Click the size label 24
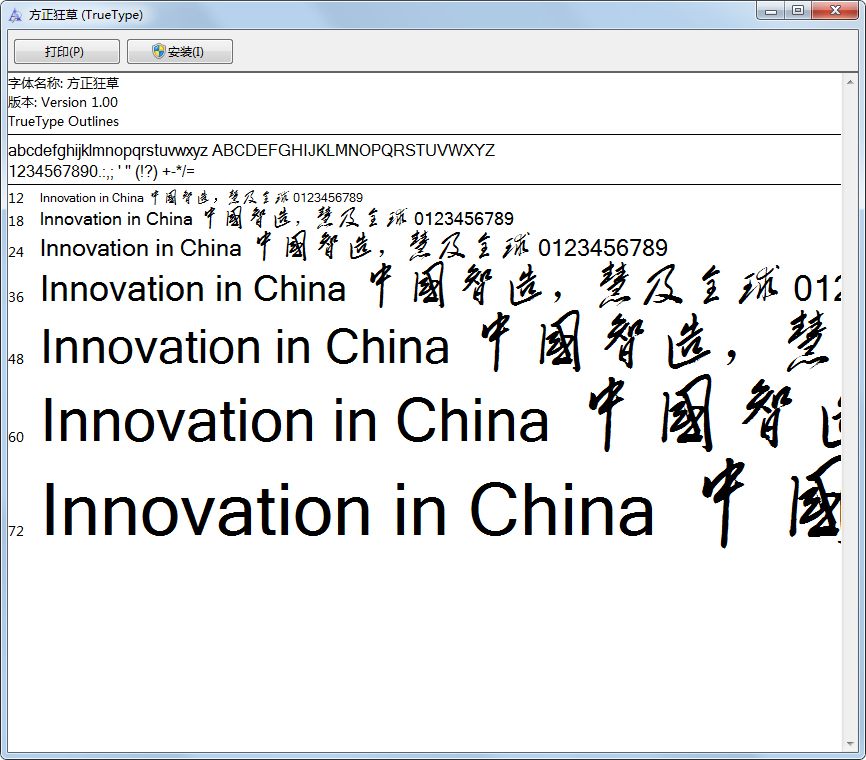Image resolution: width=866 pixels, height=760 pixels. 16,252
